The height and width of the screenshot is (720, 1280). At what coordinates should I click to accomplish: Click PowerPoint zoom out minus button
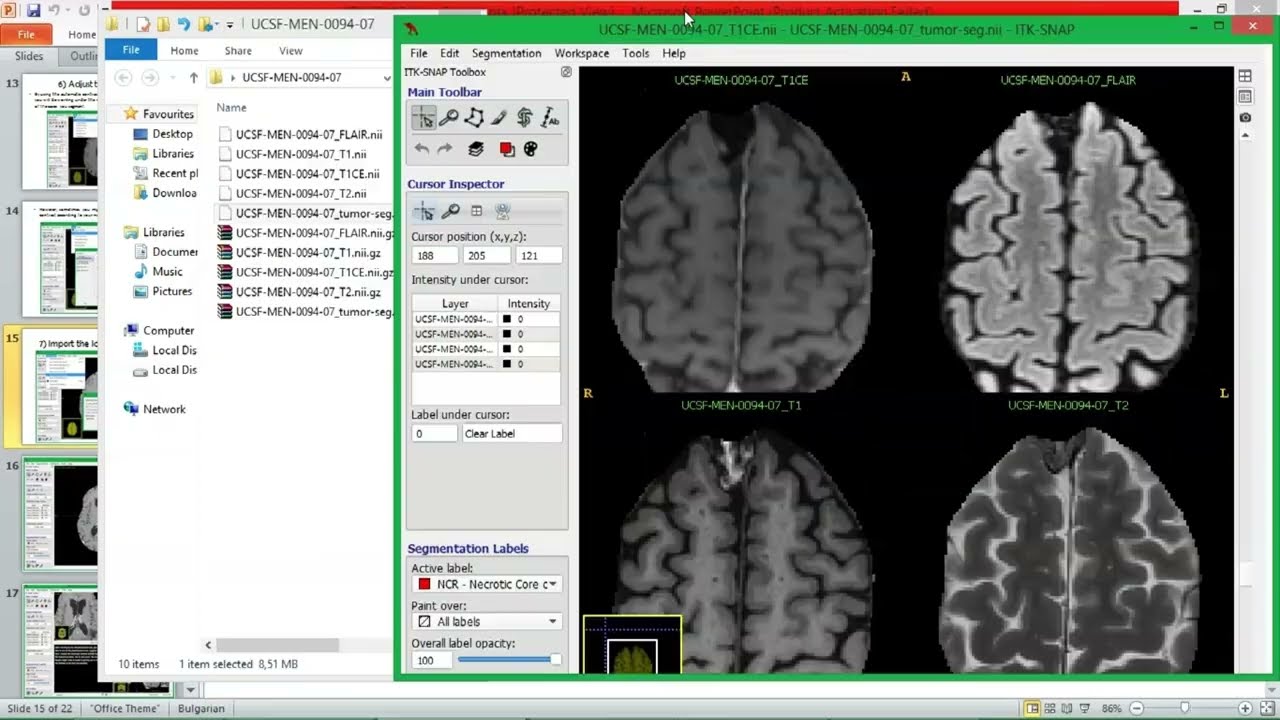(x=1138, y=708)
